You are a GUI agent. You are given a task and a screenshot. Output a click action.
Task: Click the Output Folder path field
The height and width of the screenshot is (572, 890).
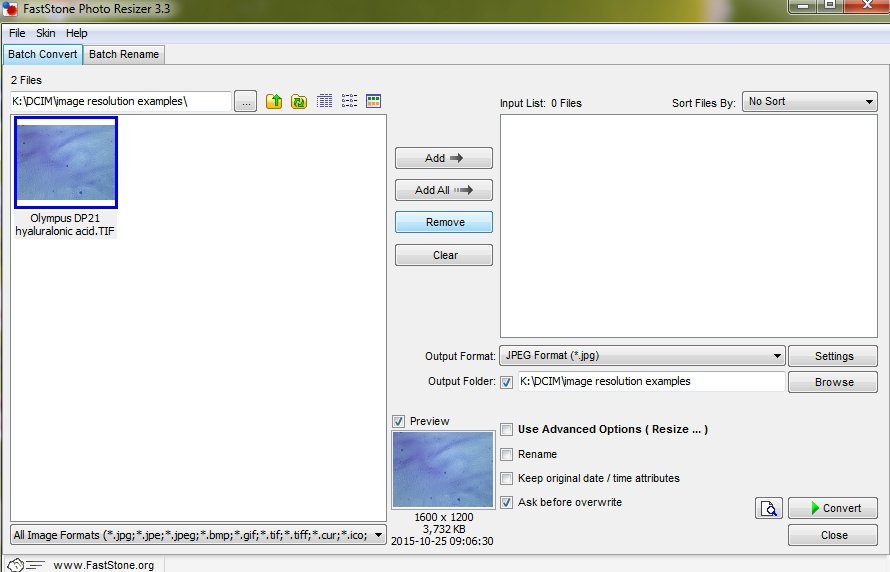click(x=651, y=381)
